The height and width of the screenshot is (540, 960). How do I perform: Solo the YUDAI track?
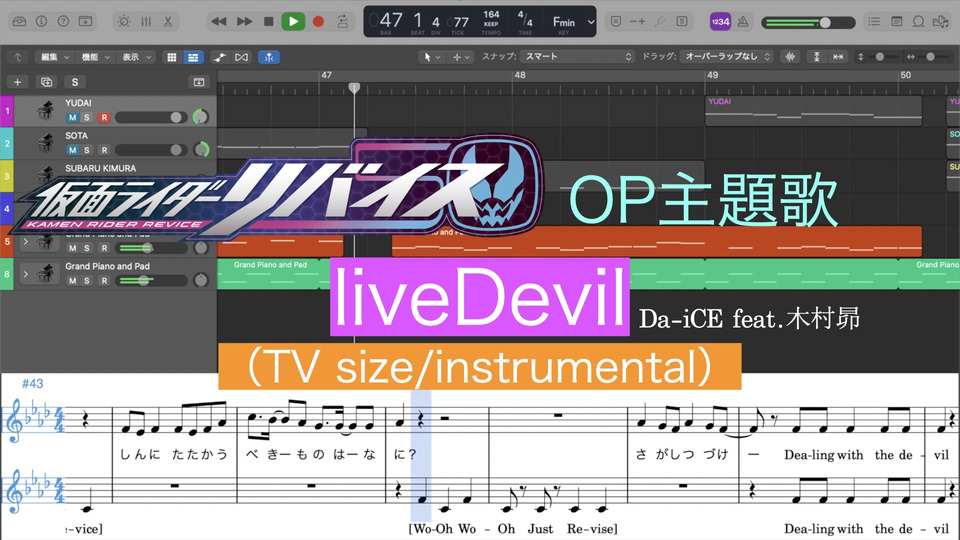[87, 118]
